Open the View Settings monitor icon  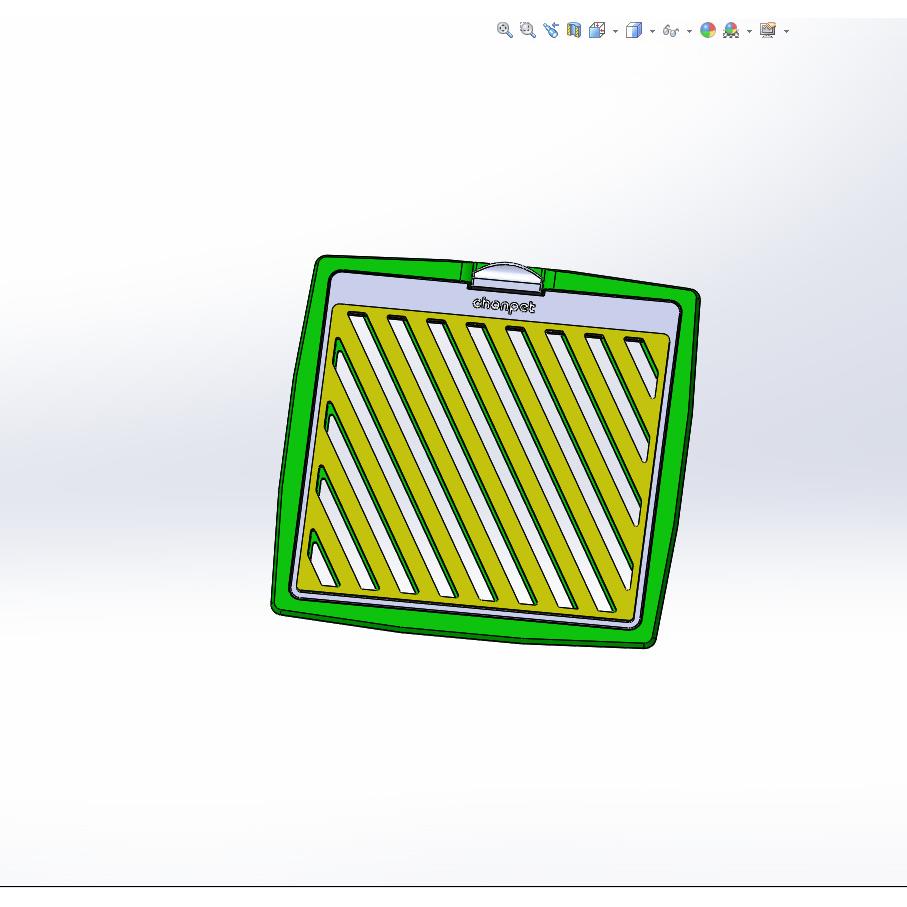(x=768, y=30)
